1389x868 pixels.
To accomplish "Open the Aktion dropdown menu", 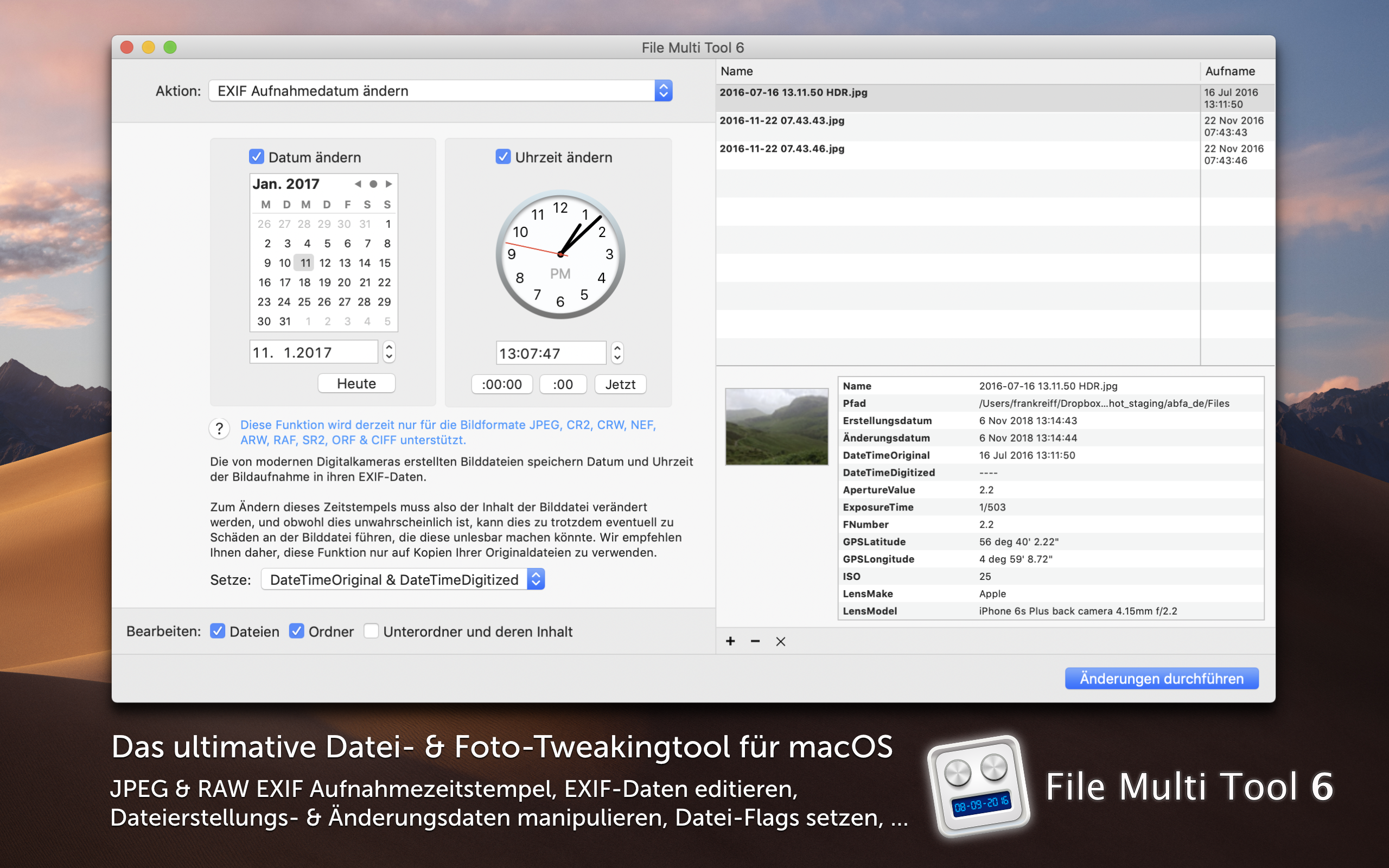I will click(440, 91).
